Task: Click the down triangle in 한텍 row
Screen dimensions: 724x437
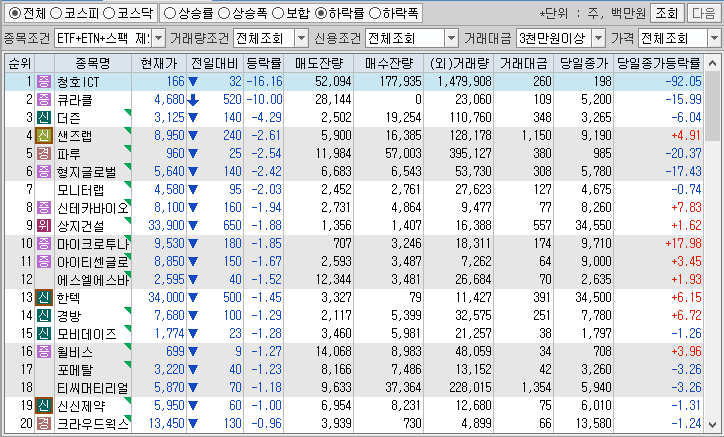Action: coord(193,298)
